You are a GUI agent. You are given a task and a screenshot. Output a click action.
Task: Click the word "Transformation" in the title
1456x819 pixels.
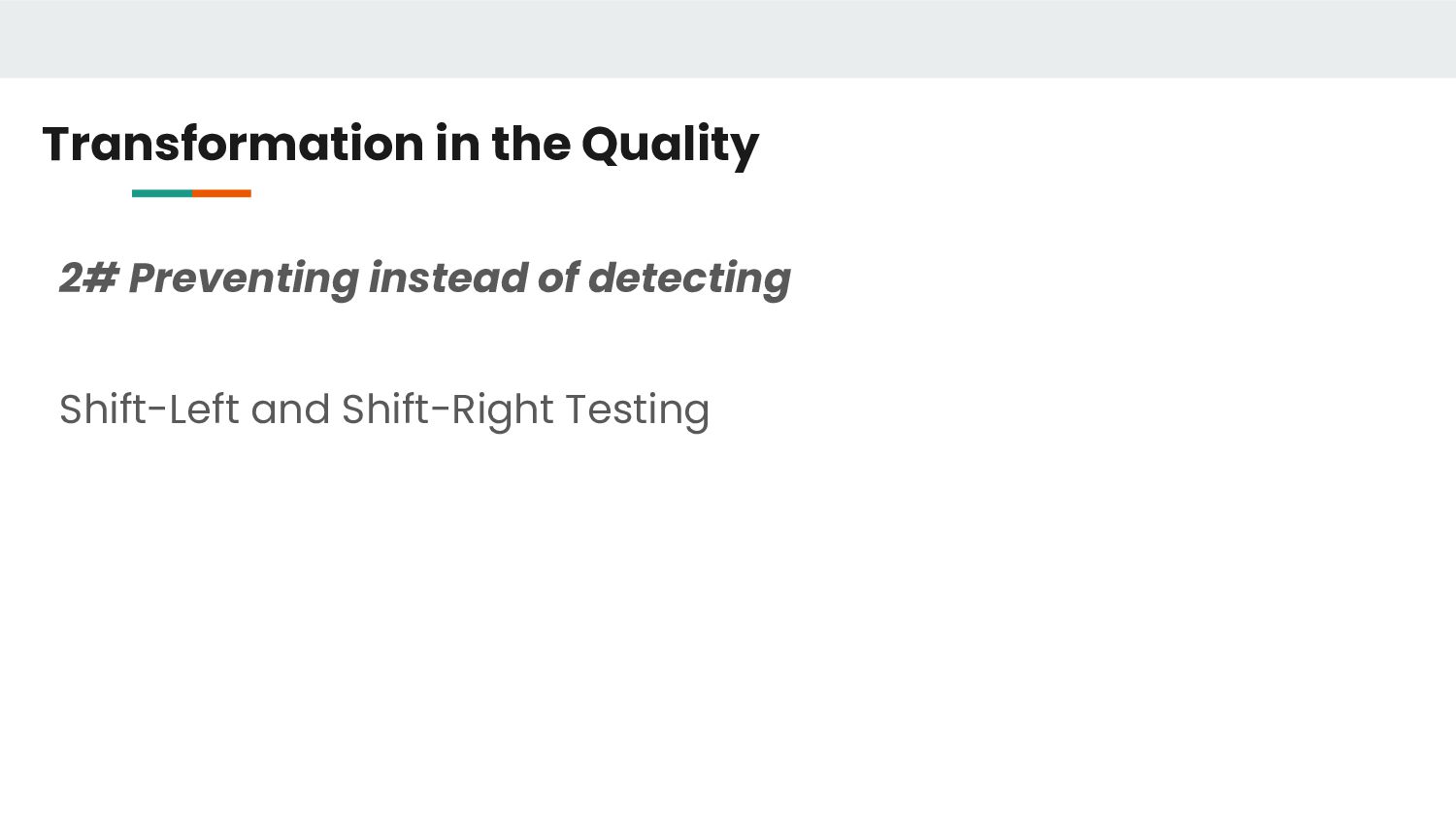[x=233, y=144]
